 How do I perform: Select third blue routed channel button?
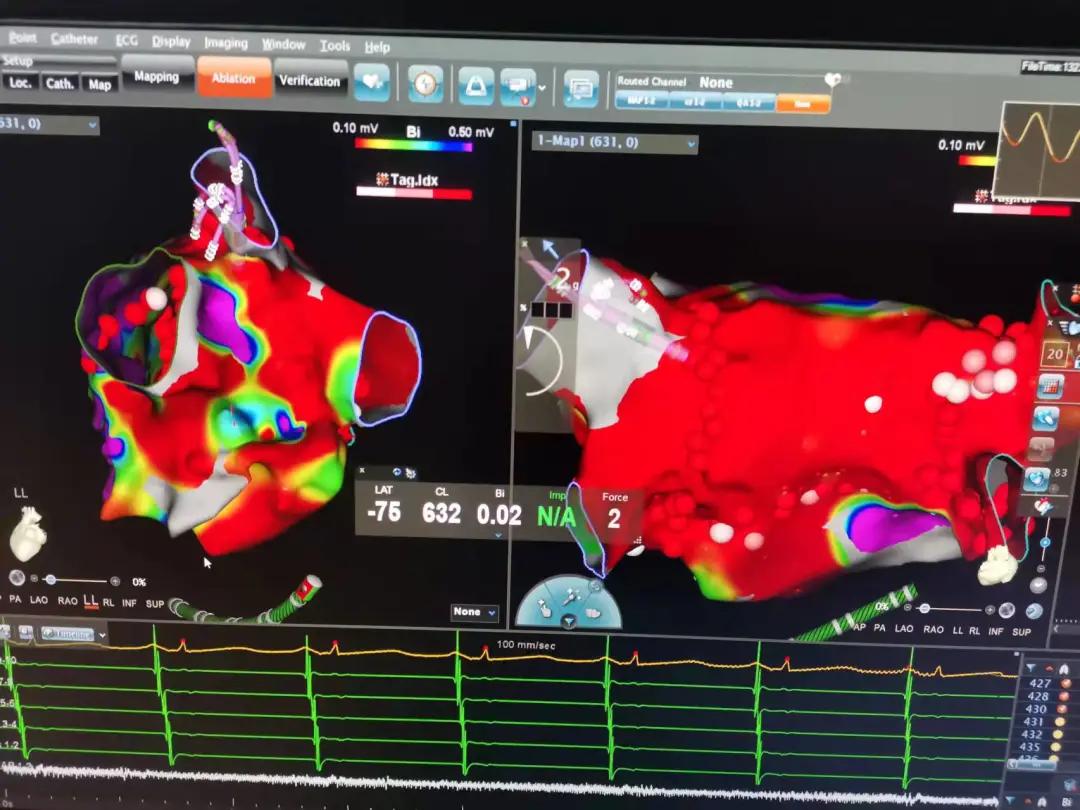[749, 103]
